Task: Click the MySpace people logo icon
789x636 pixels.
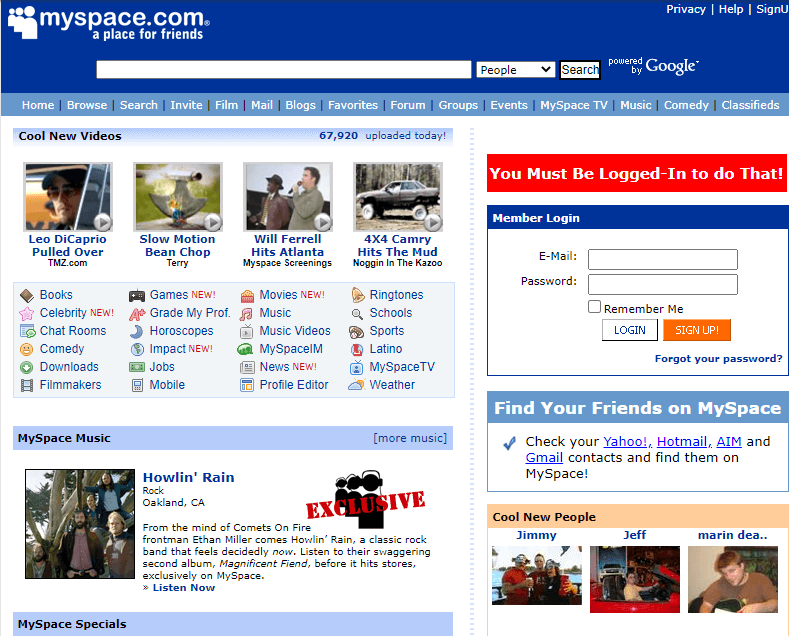Action: (x=23, y=22)
